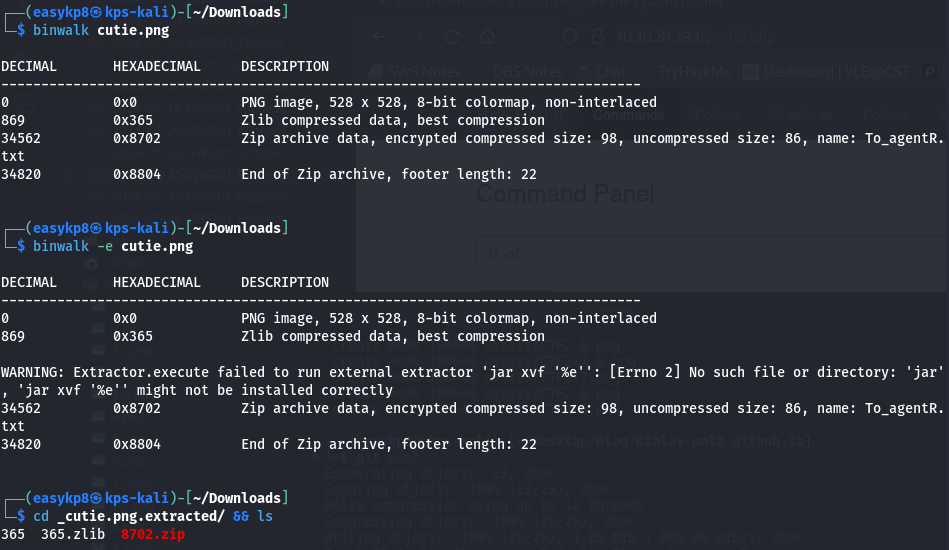The image size is (949, 550).
Task: Click the red 8702.zip filename
Action: (x=153, y=534)
